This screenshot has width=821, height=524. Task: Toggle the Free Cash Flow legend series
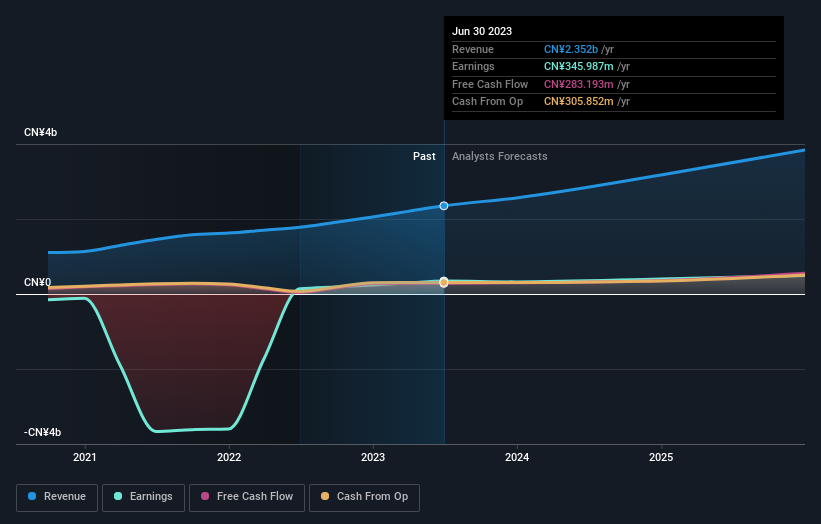point(247,497)
